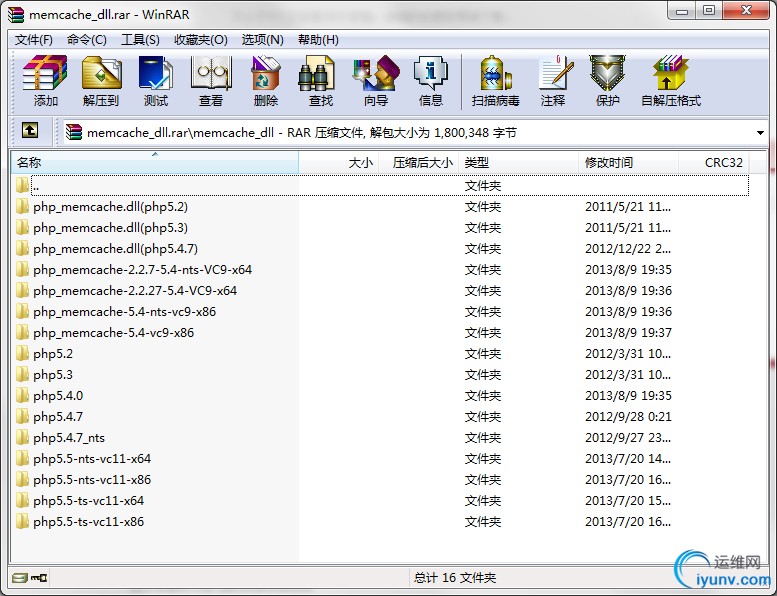777x596 pixels.
Task: Open the 帮助(H) menu
Action: 318,40
